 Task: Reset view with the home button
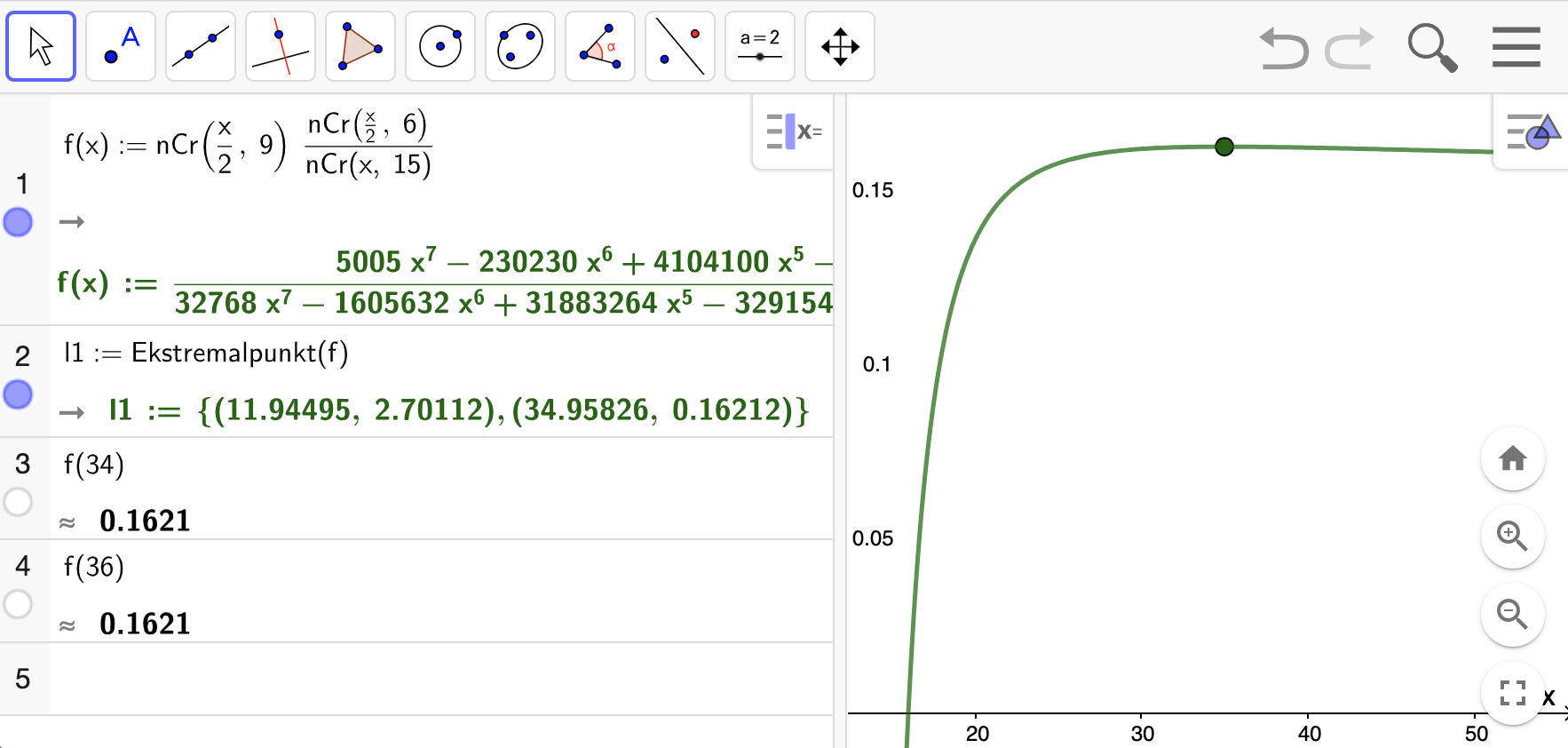(1513, 458)
